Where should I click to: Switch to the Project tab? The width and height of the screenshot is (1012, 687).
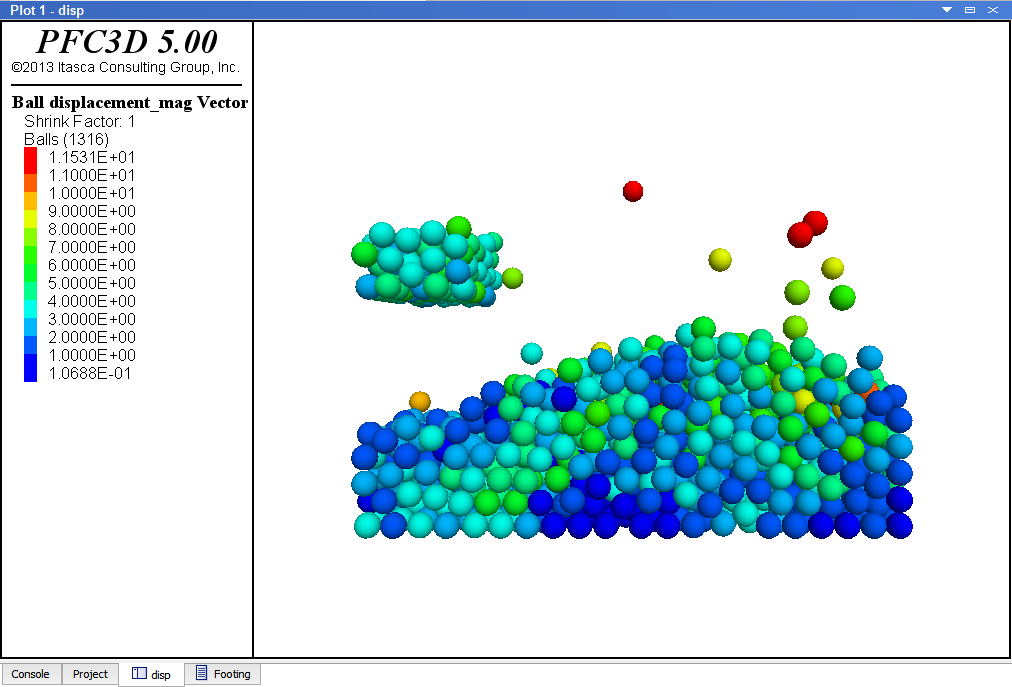pos(90,674)
